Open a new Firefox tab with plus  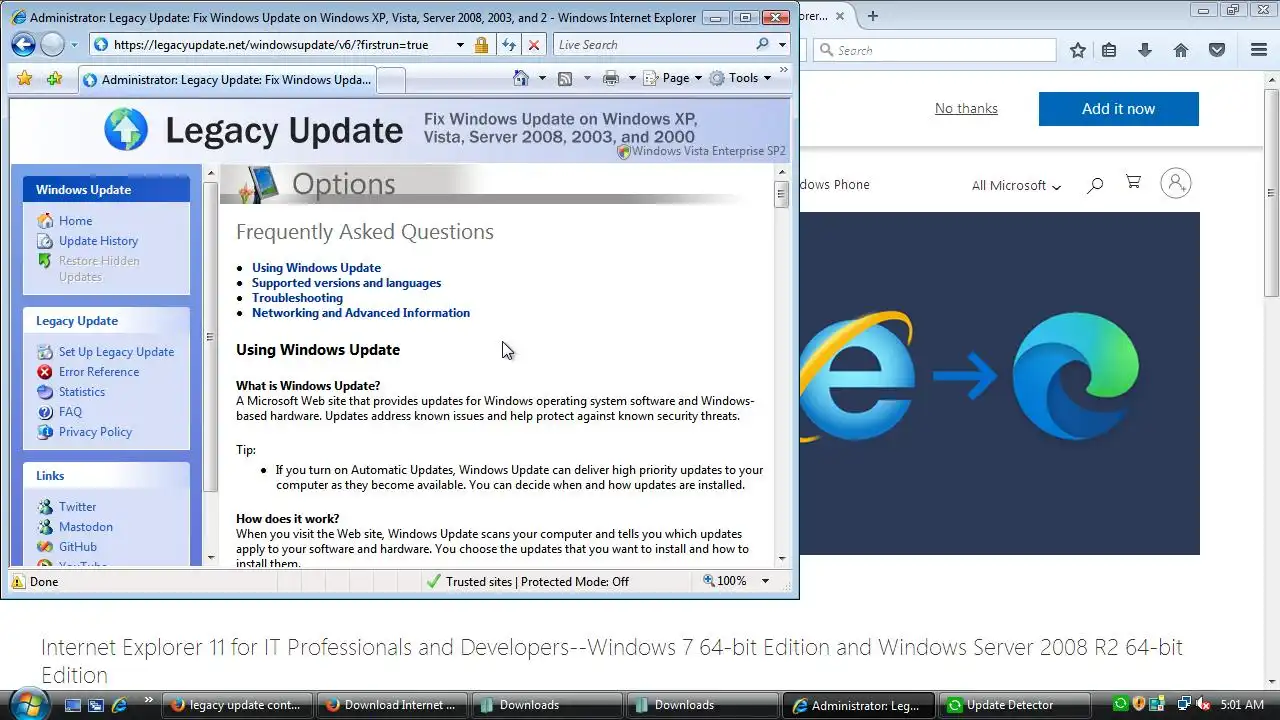coord(873,16)
